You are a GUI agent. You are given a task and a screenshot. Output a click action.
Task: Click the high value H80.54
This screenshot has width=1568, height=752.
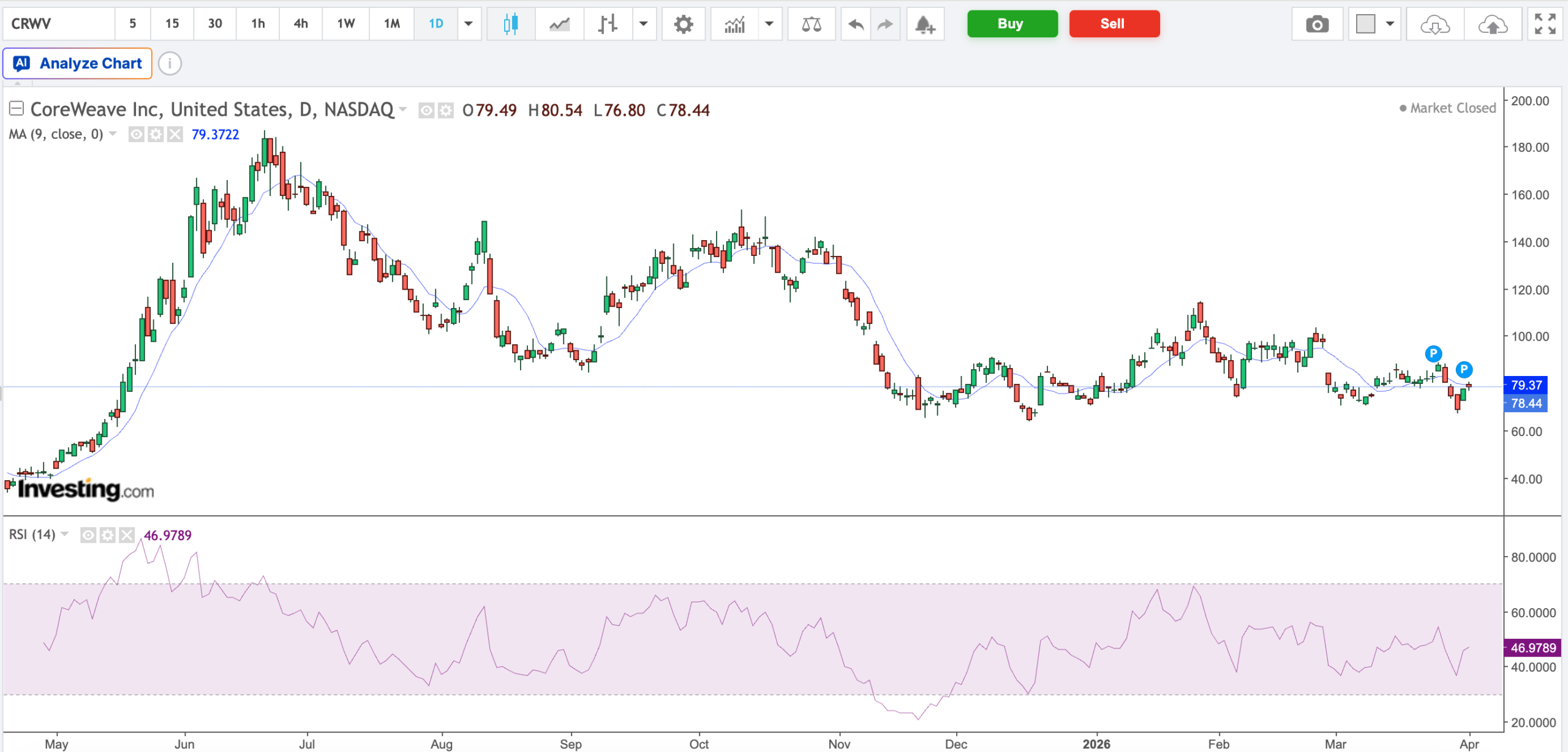click(x=555, y=110)
